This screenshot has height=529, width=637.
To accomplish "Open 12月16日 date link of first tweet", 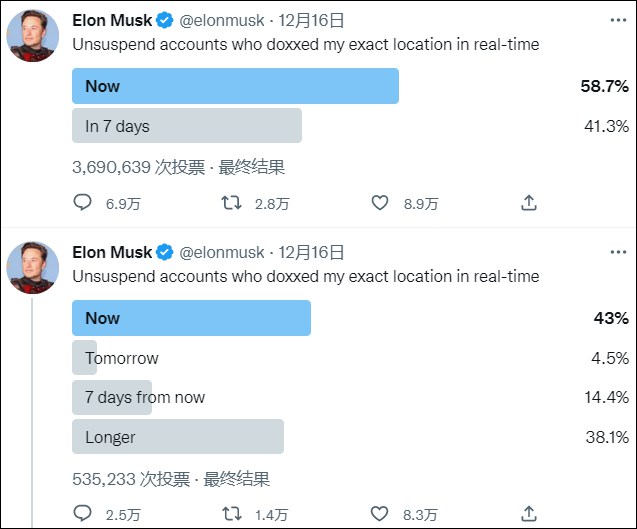I will click(x=311, y=20).
